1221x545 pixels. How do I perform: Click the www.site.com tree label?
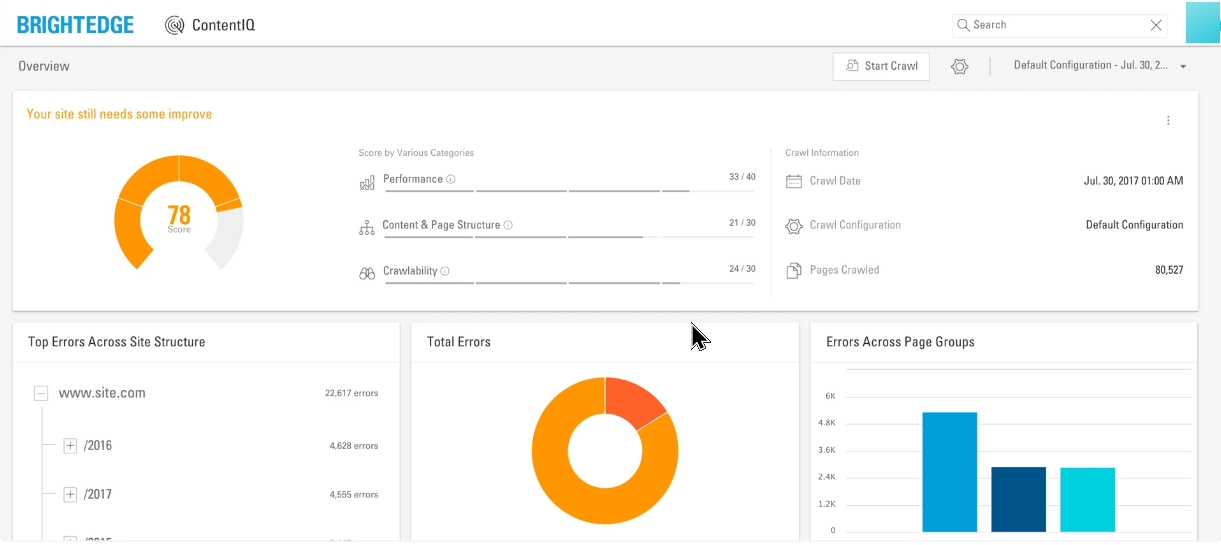102,393
